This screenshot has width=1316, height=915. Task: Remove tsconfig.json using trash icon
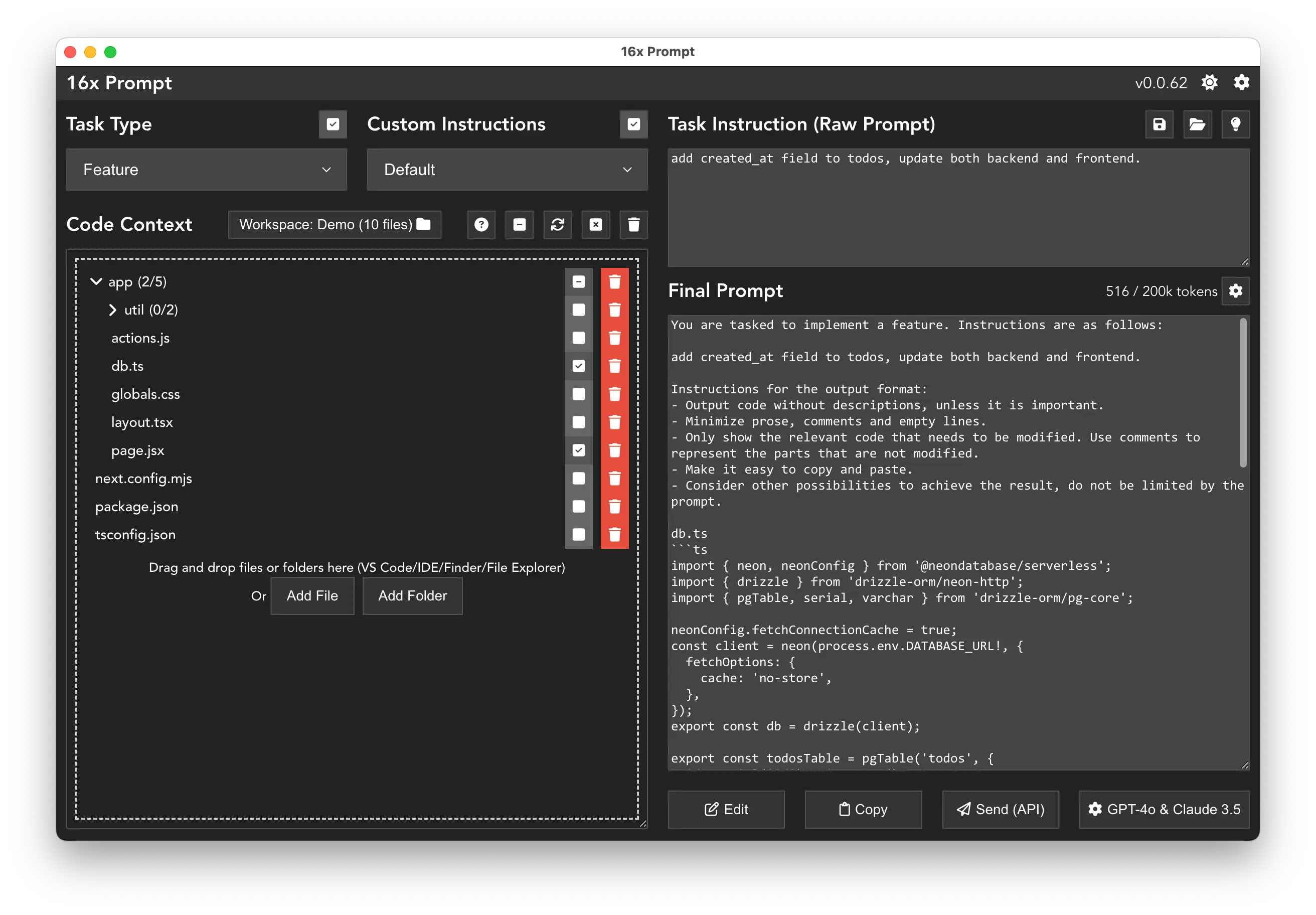[614, 534]
